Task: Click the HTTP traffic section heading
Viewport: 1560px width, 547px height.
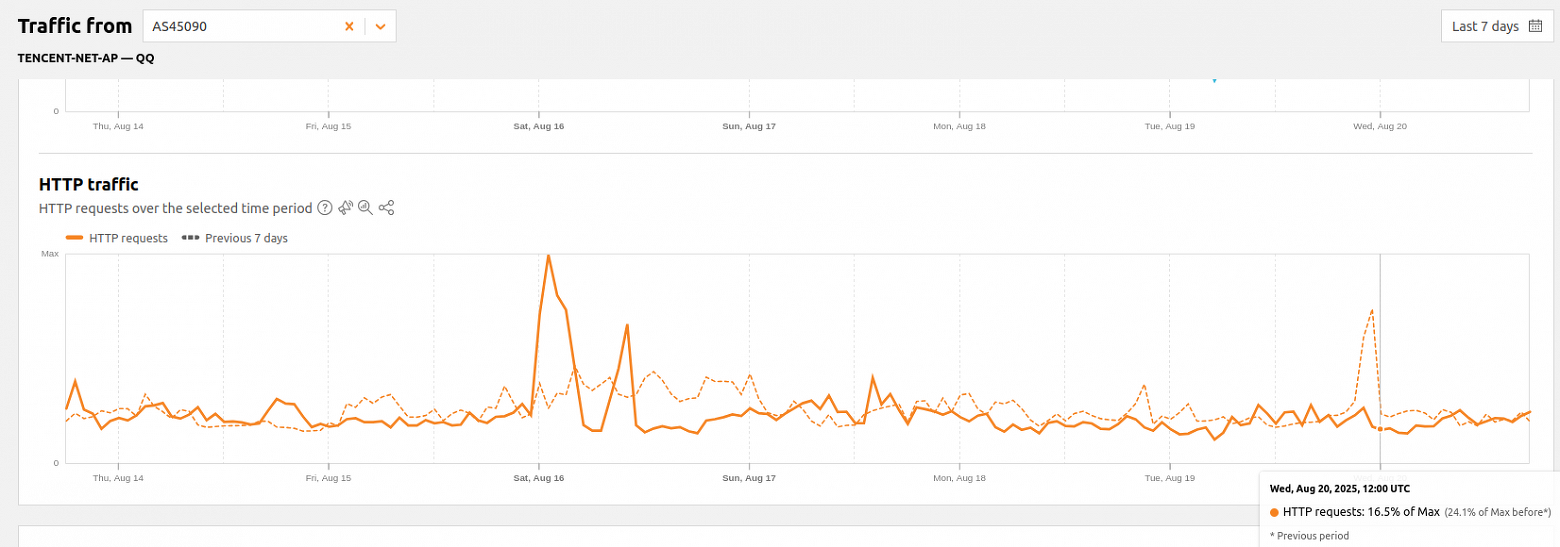Action: click(88, 184)
